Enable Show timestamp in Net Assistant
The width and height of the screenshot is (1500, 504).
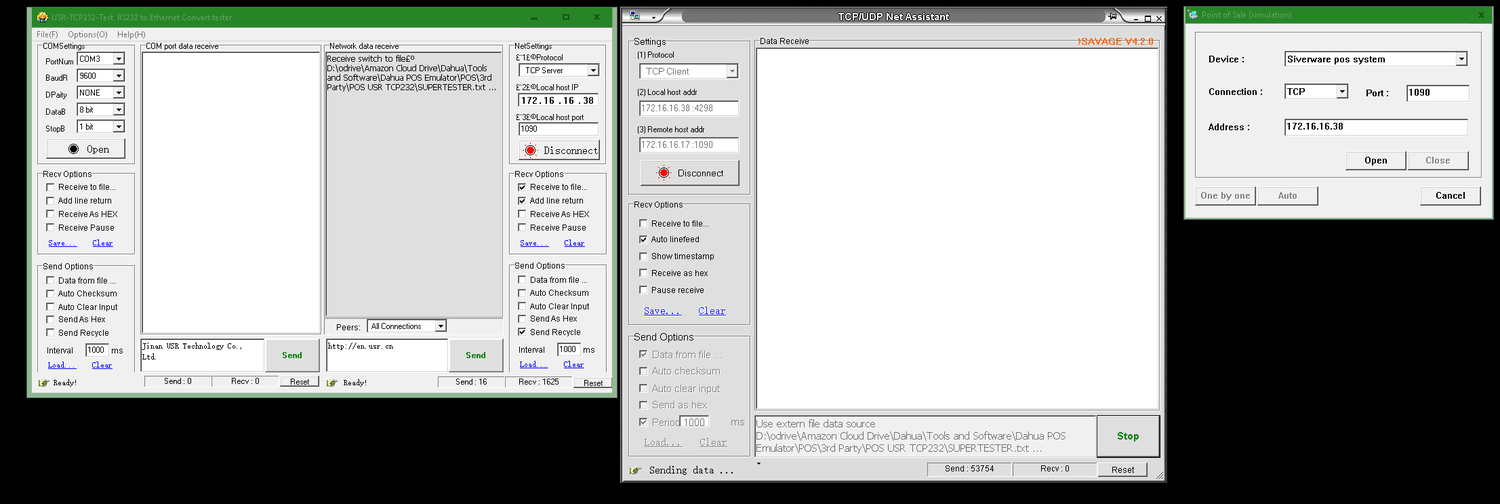coord(643,257)
